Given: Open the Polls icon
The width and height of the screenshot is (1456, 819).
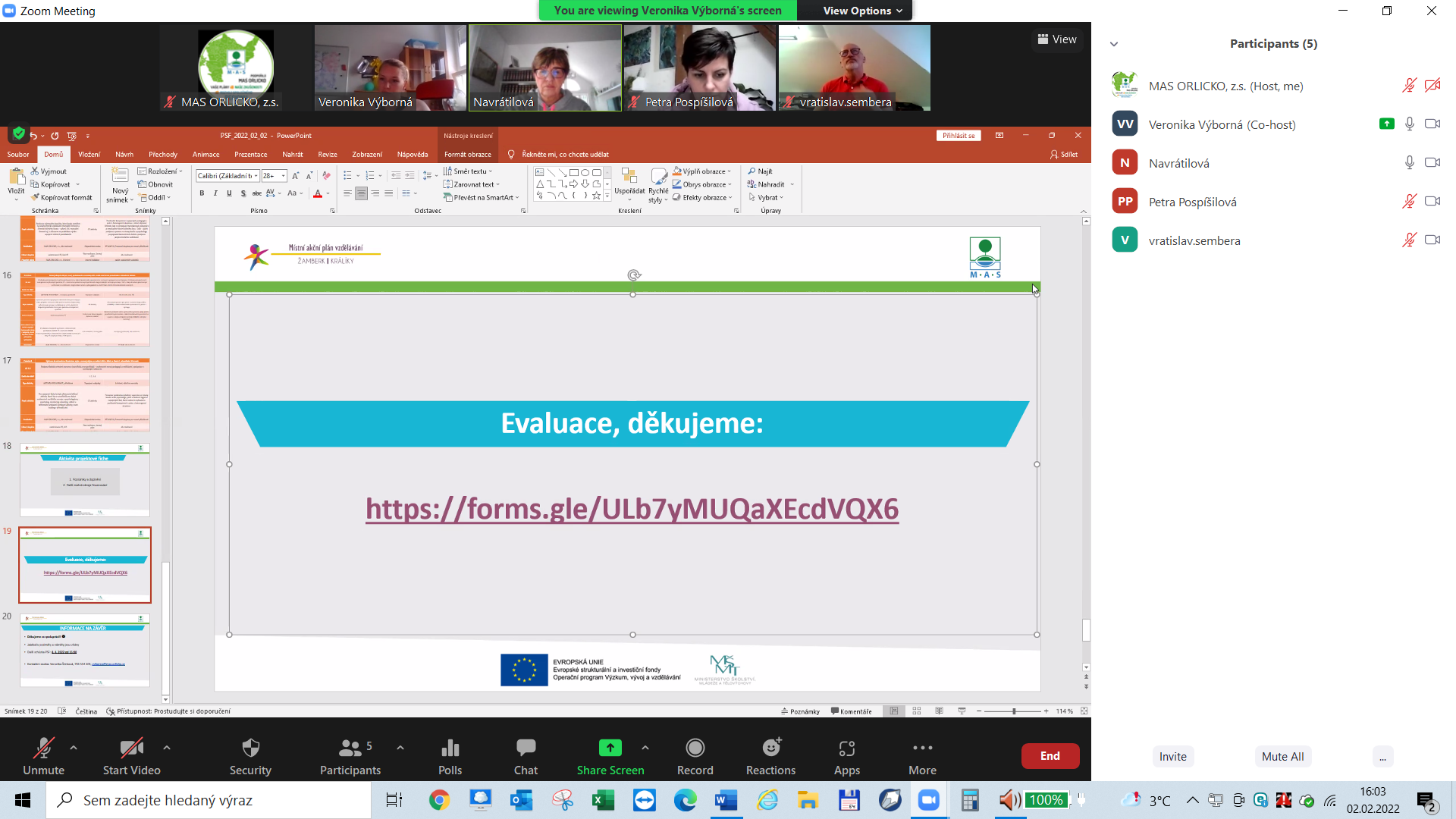Looking at the screenshot, I should 450,748.
